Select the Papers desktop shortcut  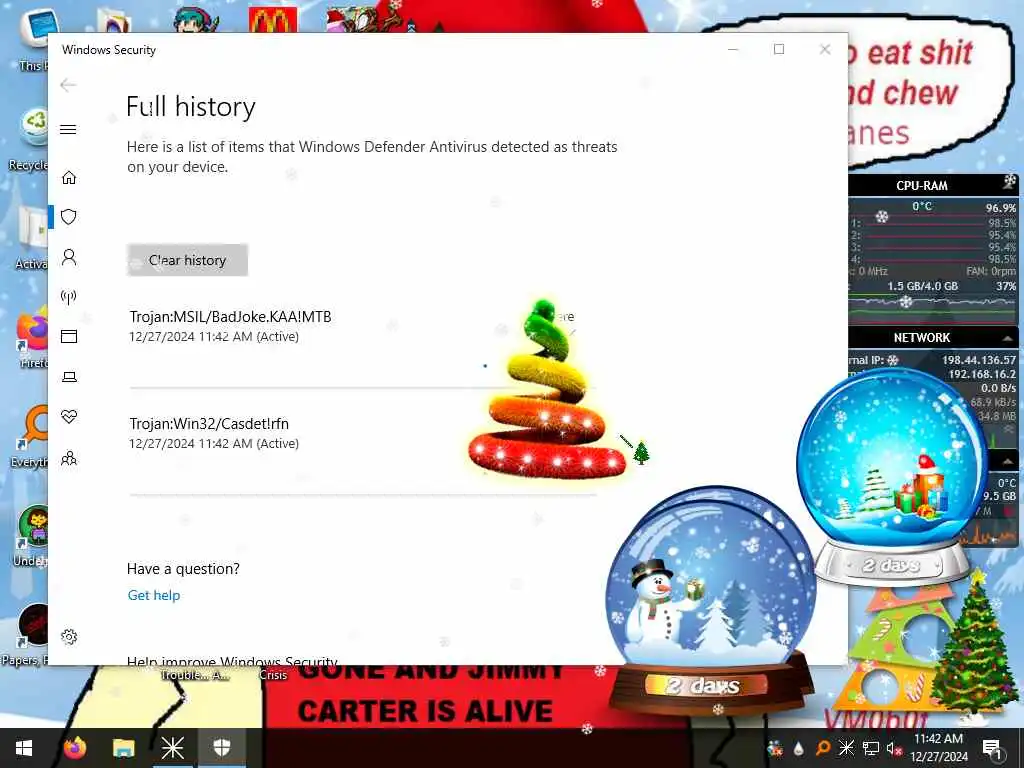(x=26, y=635)
